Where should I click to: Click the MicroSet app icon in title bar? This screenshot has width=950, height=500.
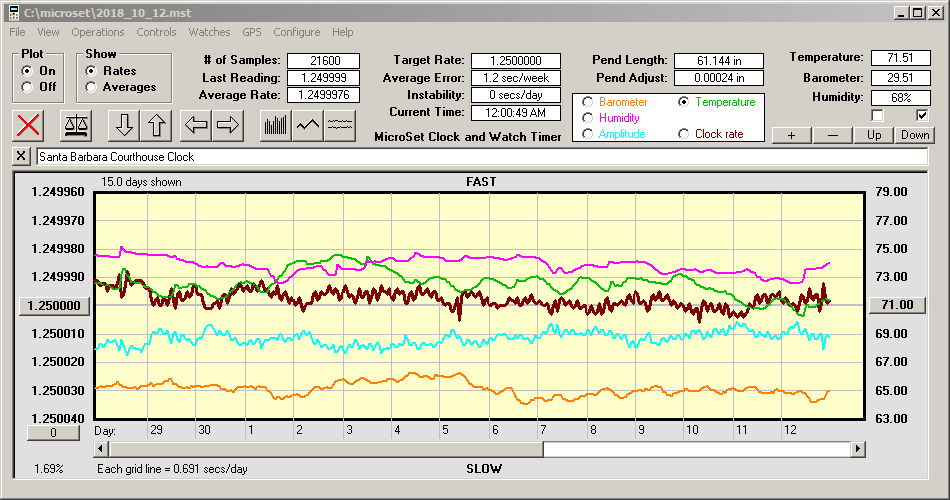click(x=13, y=13)
